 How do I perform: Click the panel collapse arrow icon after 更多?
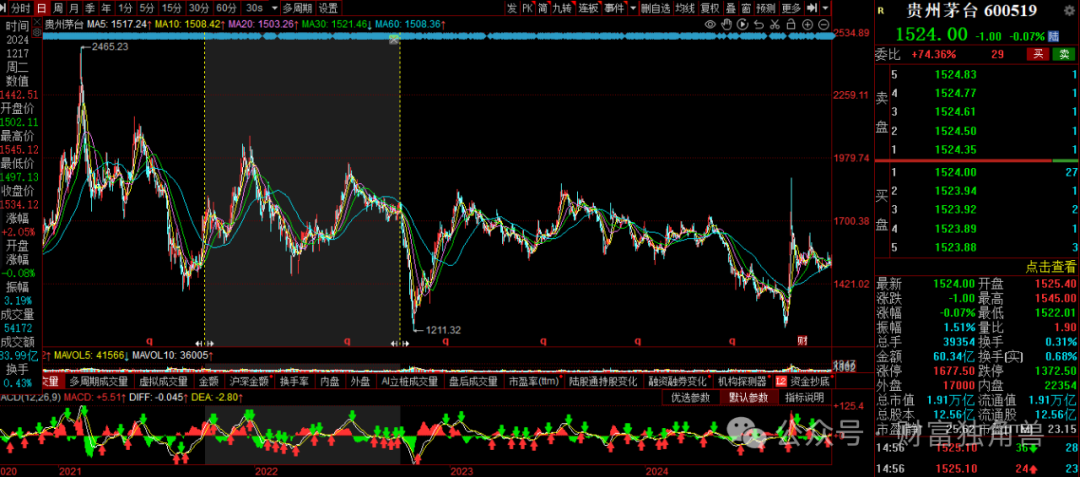coord(811,8)
